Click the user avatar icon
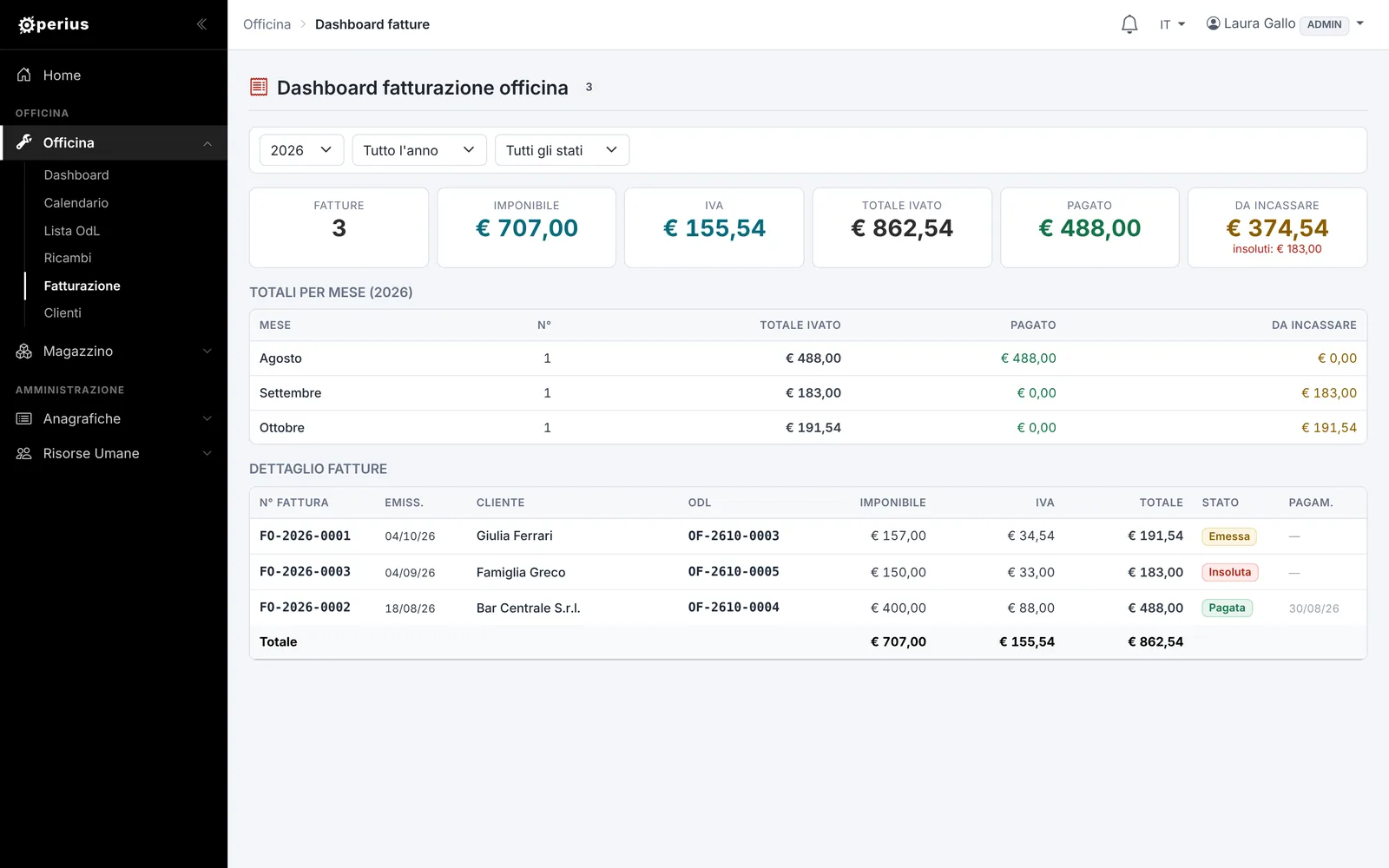The width and height of the screenshot is (1389, 868). [x=1213, y=23]
